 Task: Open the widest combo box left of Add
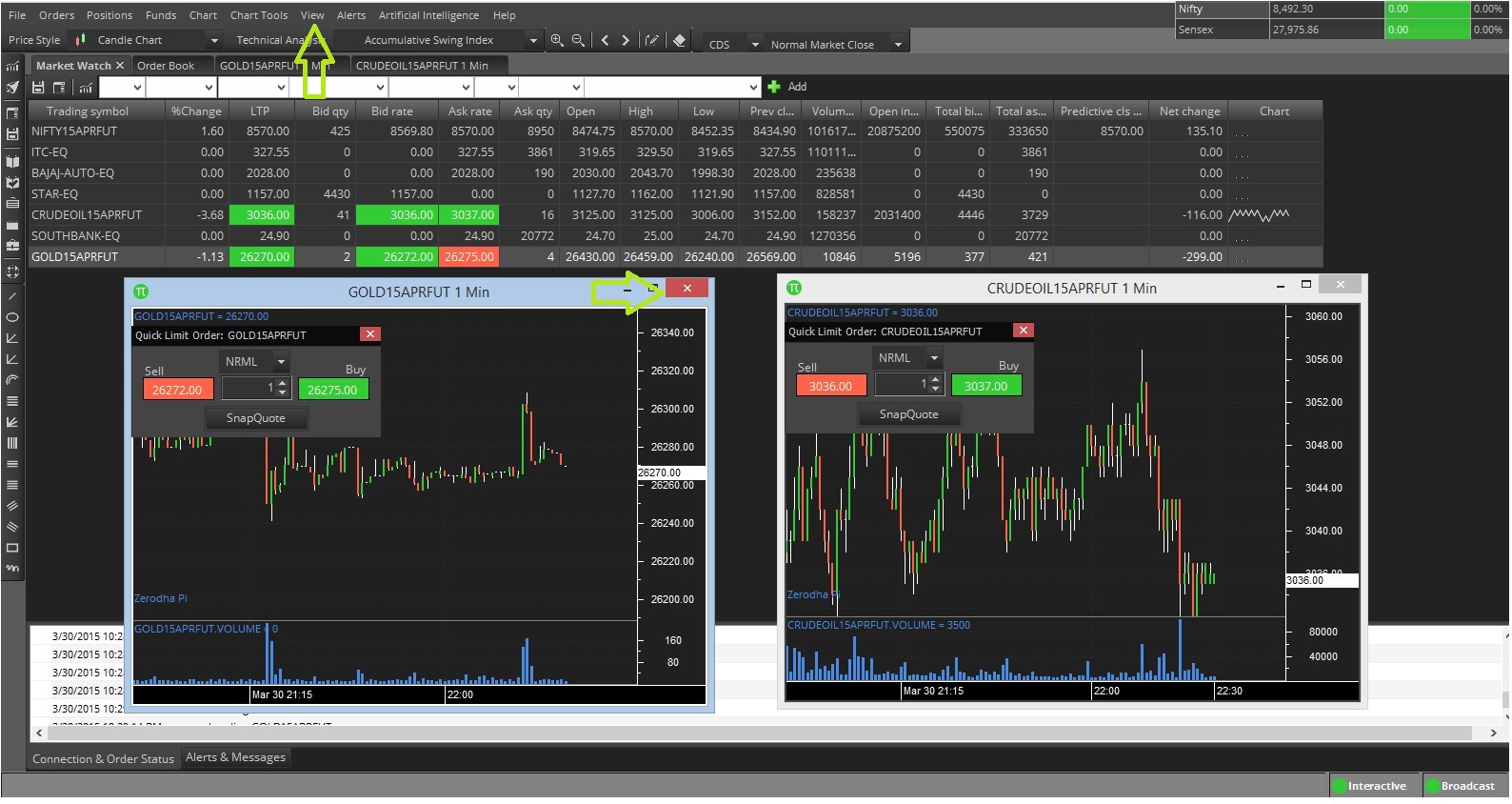coord(673,87)
